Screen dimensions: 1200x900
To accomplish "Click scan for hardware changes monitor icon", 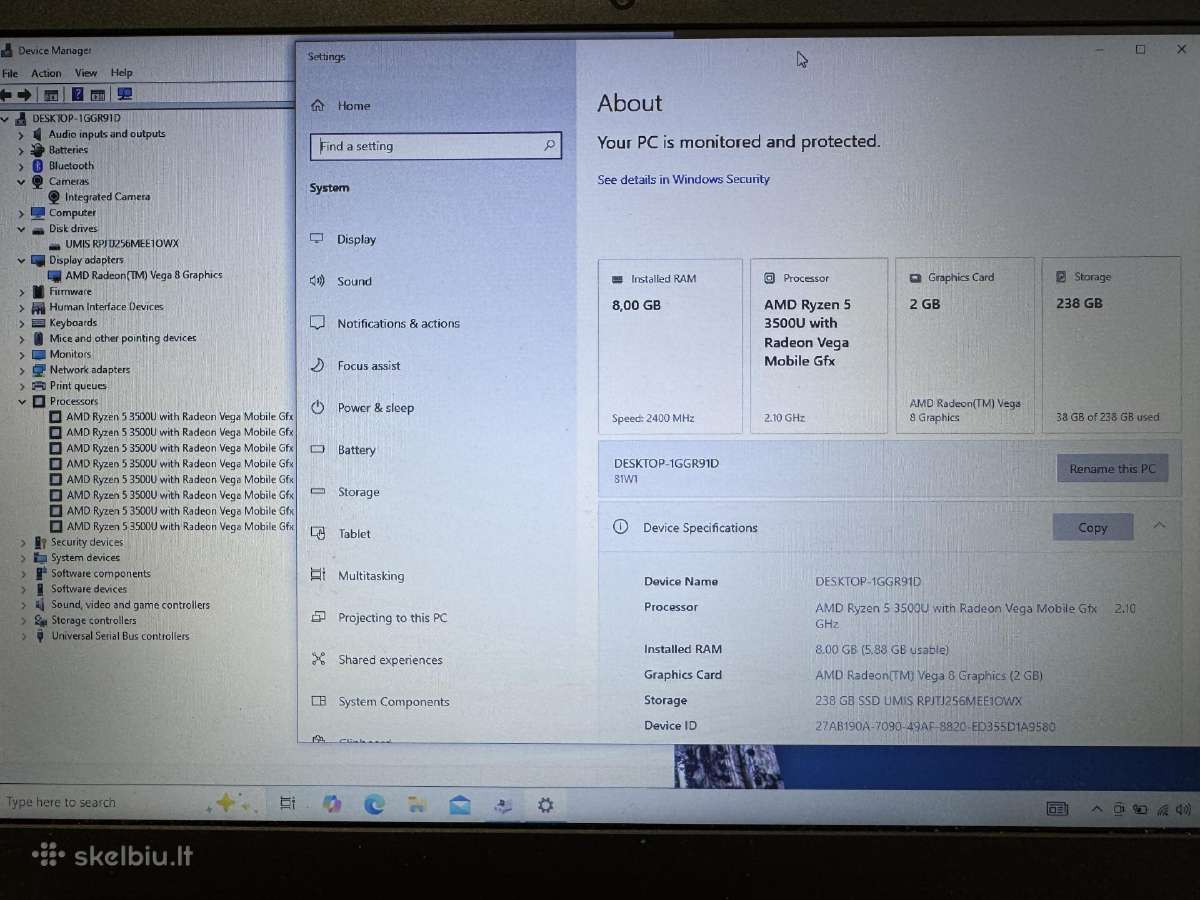I will [125, 94].
